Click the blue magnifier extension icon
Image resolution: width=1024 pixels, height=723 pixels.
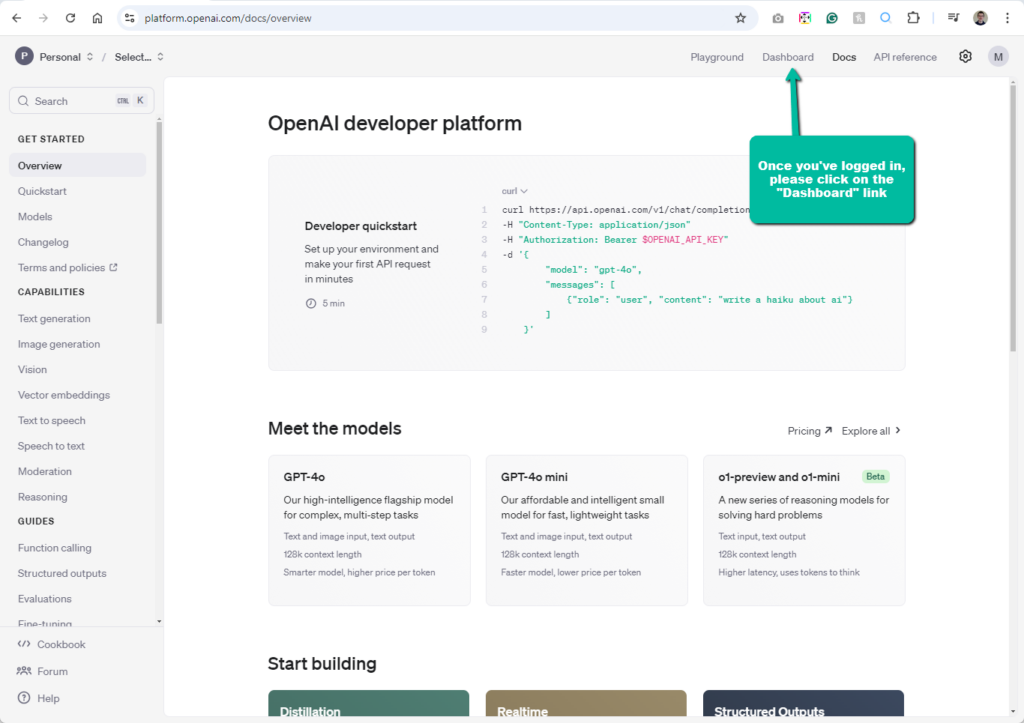(x=886, y=18)
